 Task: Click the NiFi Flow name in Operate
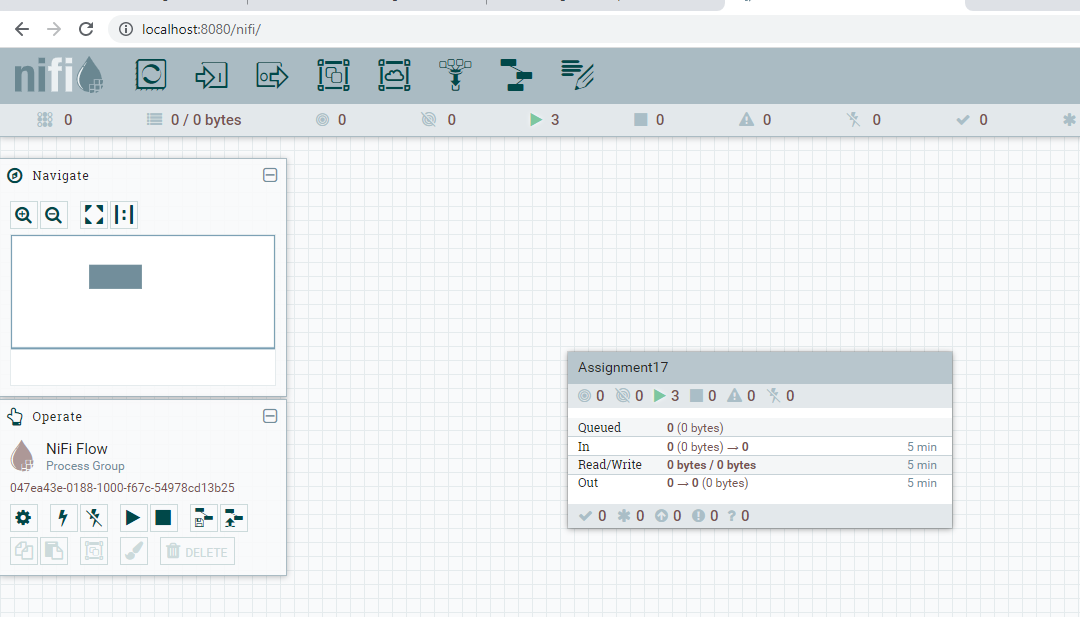76,449
